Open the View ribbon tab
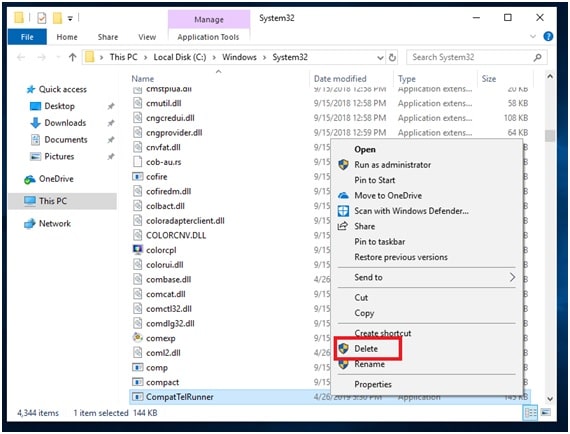Image resolution: width=570 pixels, height=434 pixels. (147, 37)
